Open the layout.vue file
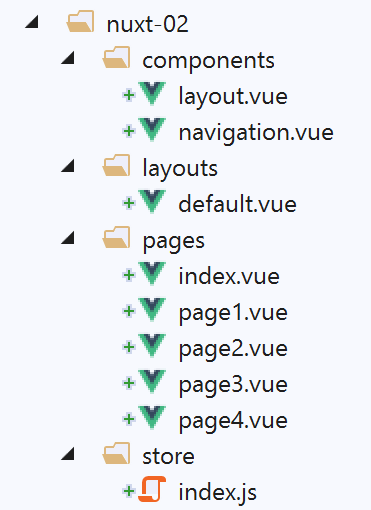371x510 pixels. click(x=233, y=97)
